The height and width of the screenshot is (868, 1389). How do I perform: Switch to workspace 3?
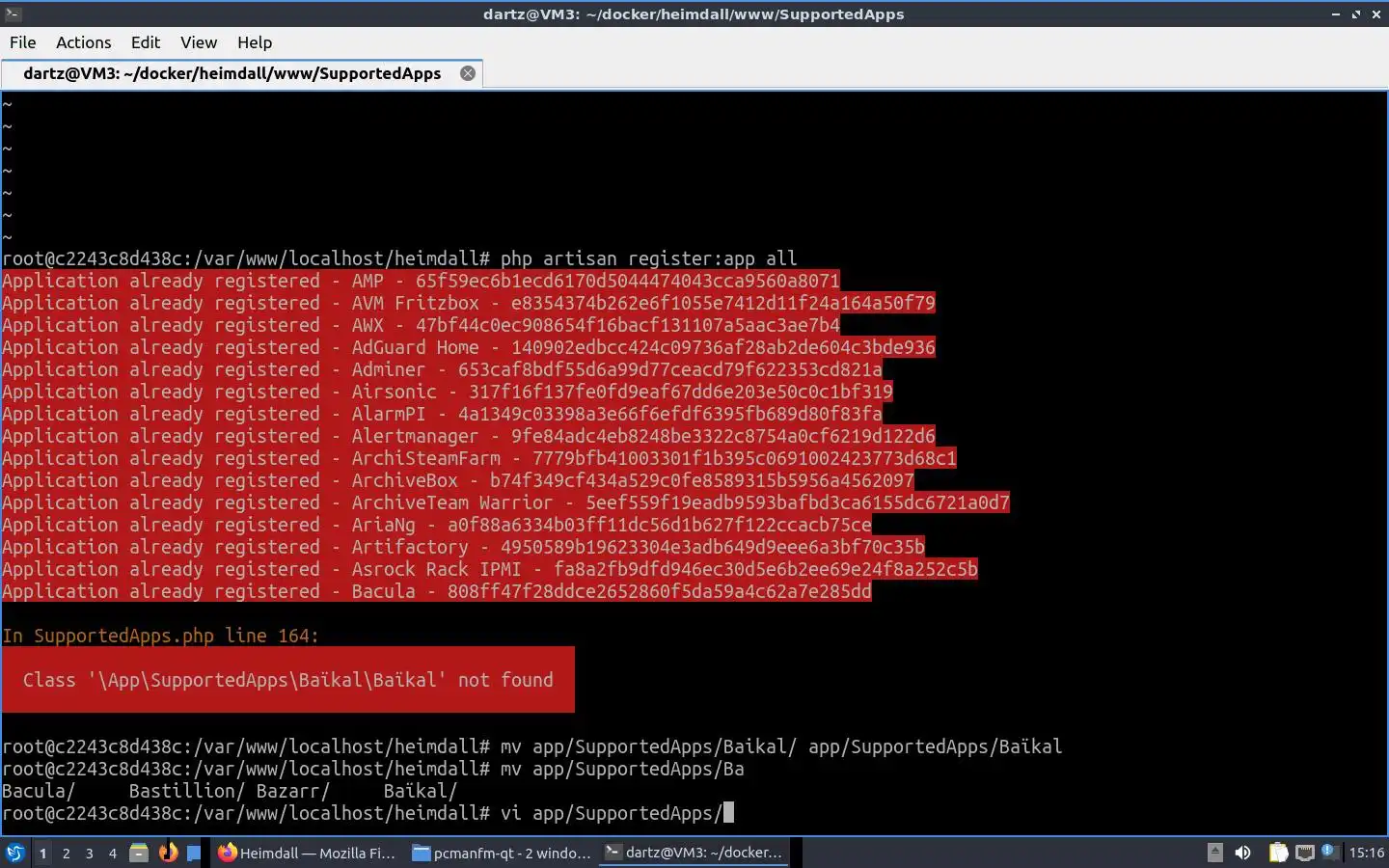coord(90,854)
